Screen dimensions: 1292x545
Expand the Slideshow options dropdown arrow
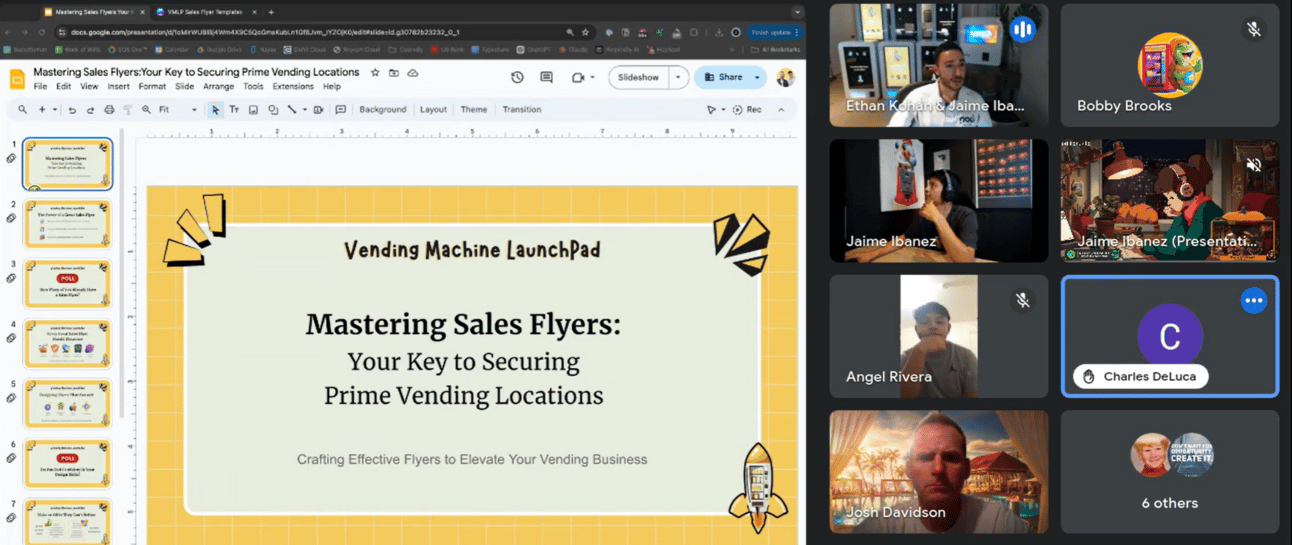point(679,77)
